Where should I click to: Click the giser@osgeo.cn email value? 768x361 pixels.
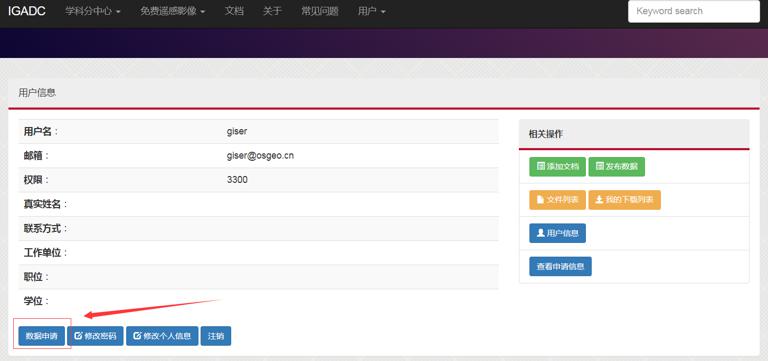point(260,156)
